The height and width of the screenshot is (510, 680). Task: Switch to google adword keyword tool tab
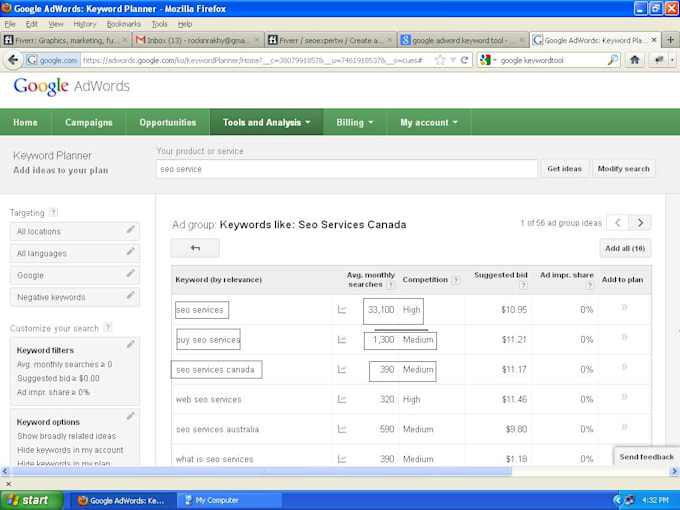[x=462, y=40]
